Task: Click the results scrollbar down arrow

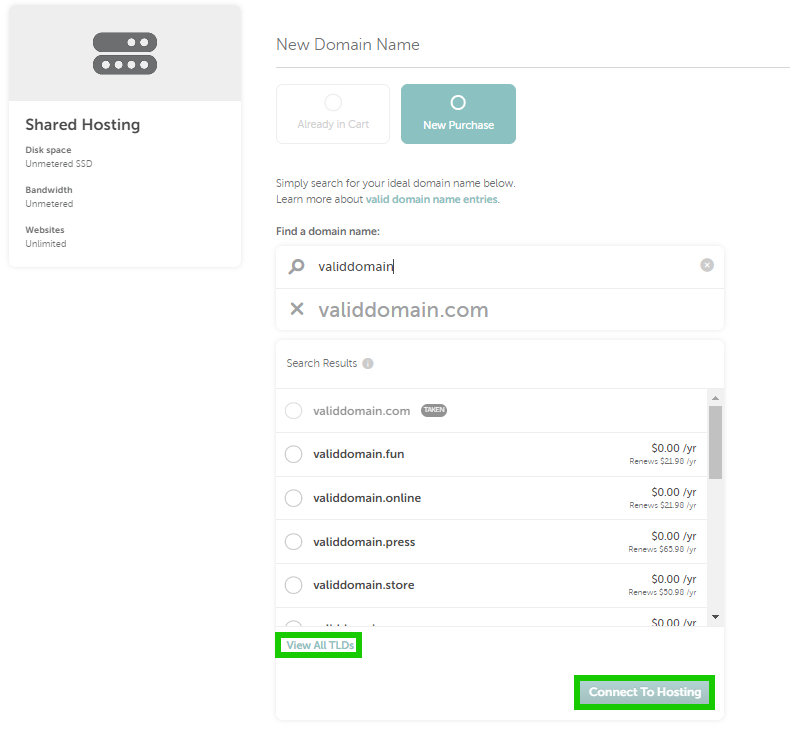Action: tap(715, 617)
